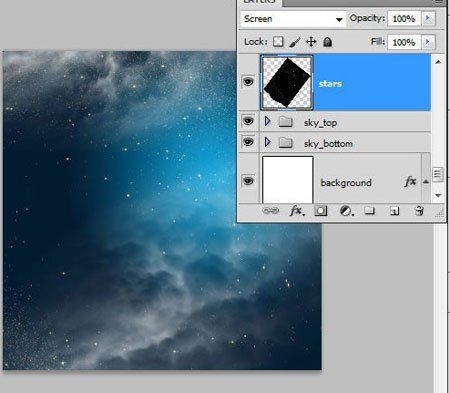Hide the stars layer

[x=248, y=82]
